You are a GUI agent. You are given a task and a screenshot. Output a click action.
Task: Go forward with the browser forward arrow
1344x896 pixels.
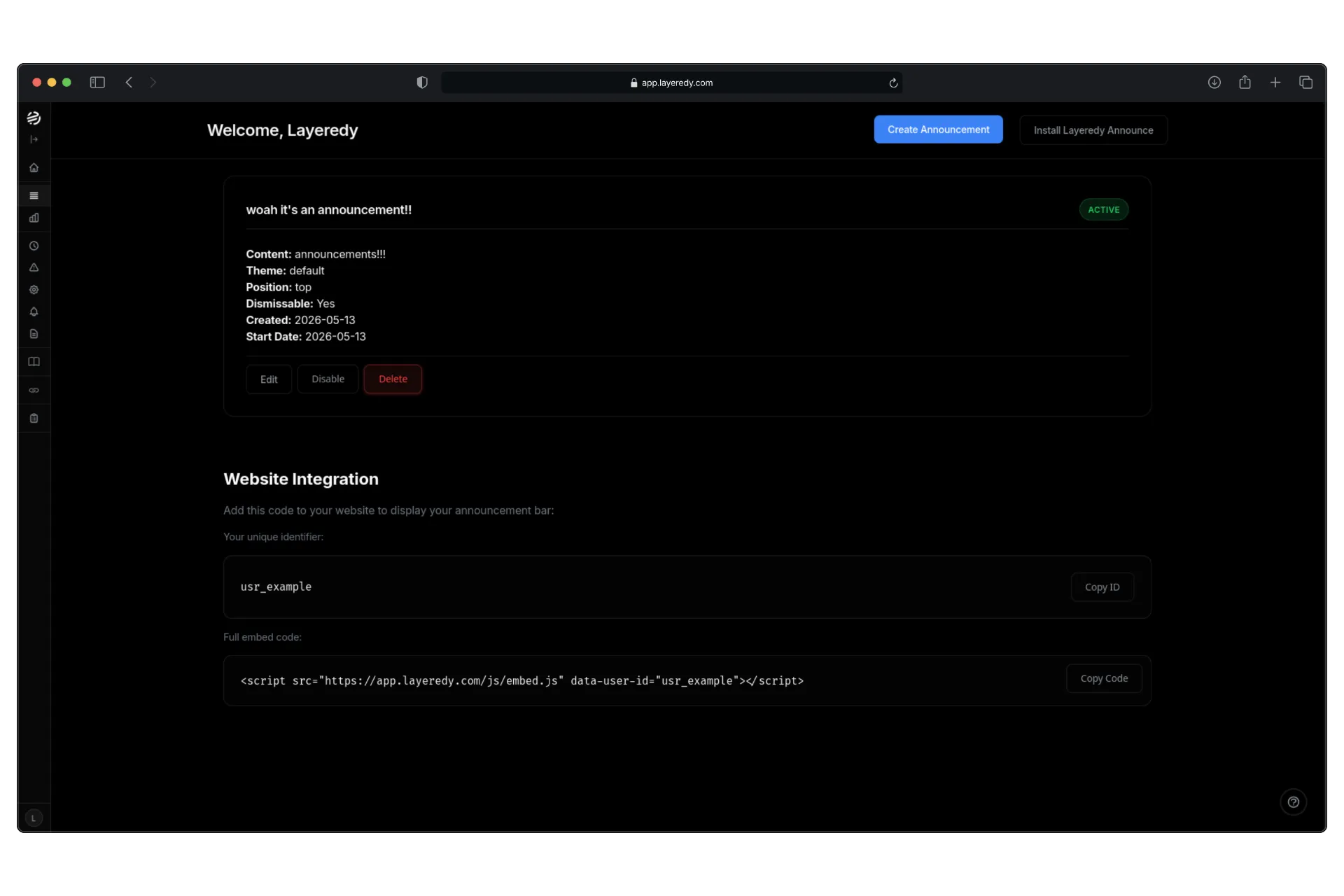[x=153, y=83]
